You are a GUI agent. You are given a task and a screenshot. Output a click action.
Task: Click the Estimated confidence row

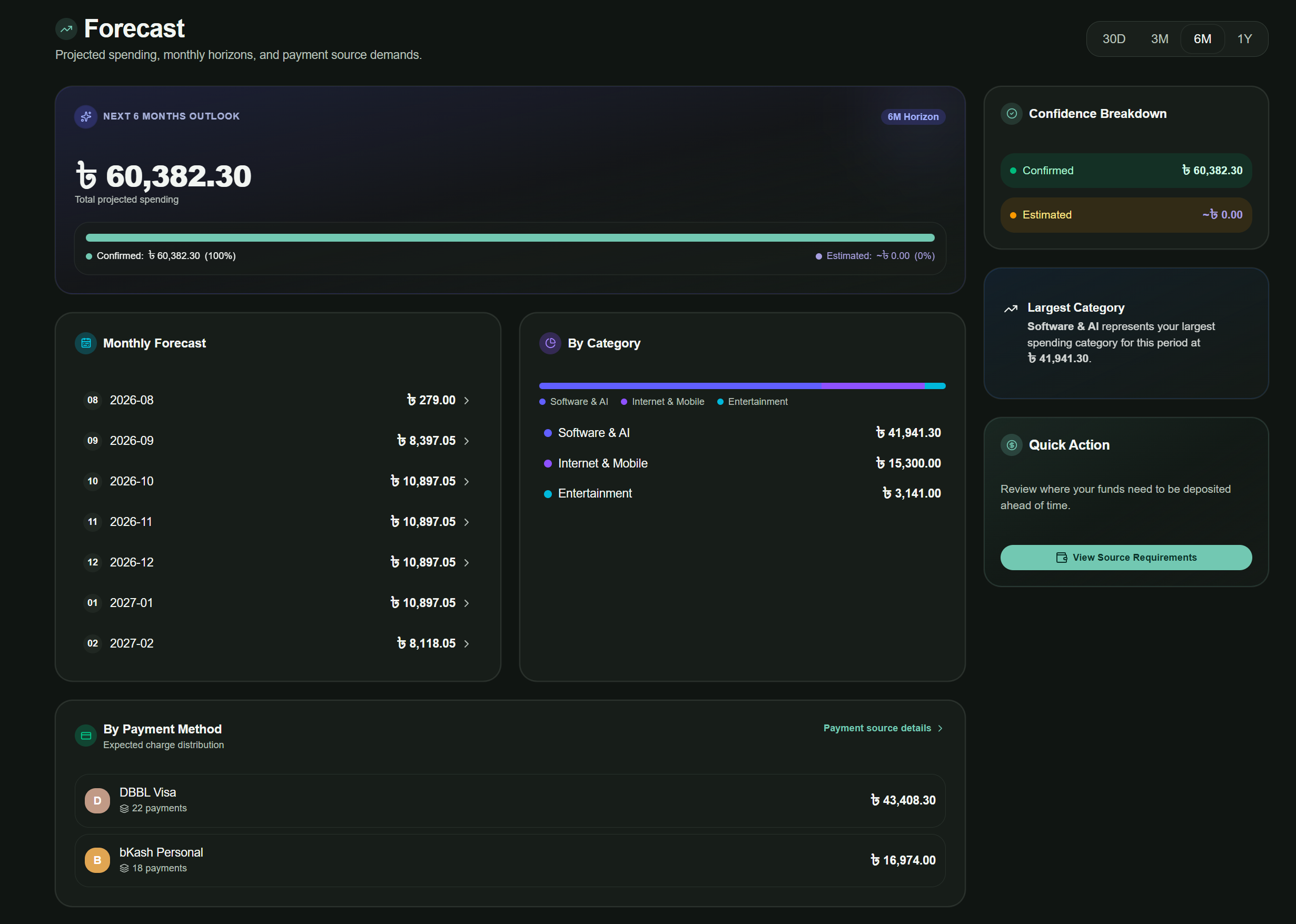point(1126,215)
